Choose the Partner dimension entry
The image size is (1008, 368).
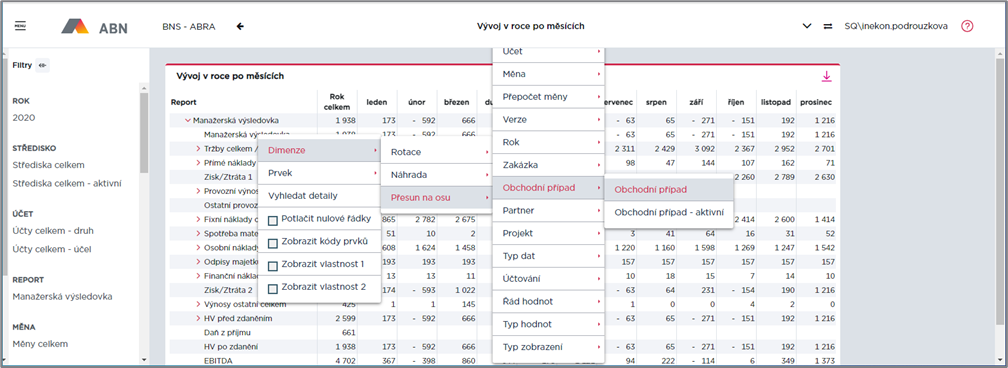tap(548, 210)
